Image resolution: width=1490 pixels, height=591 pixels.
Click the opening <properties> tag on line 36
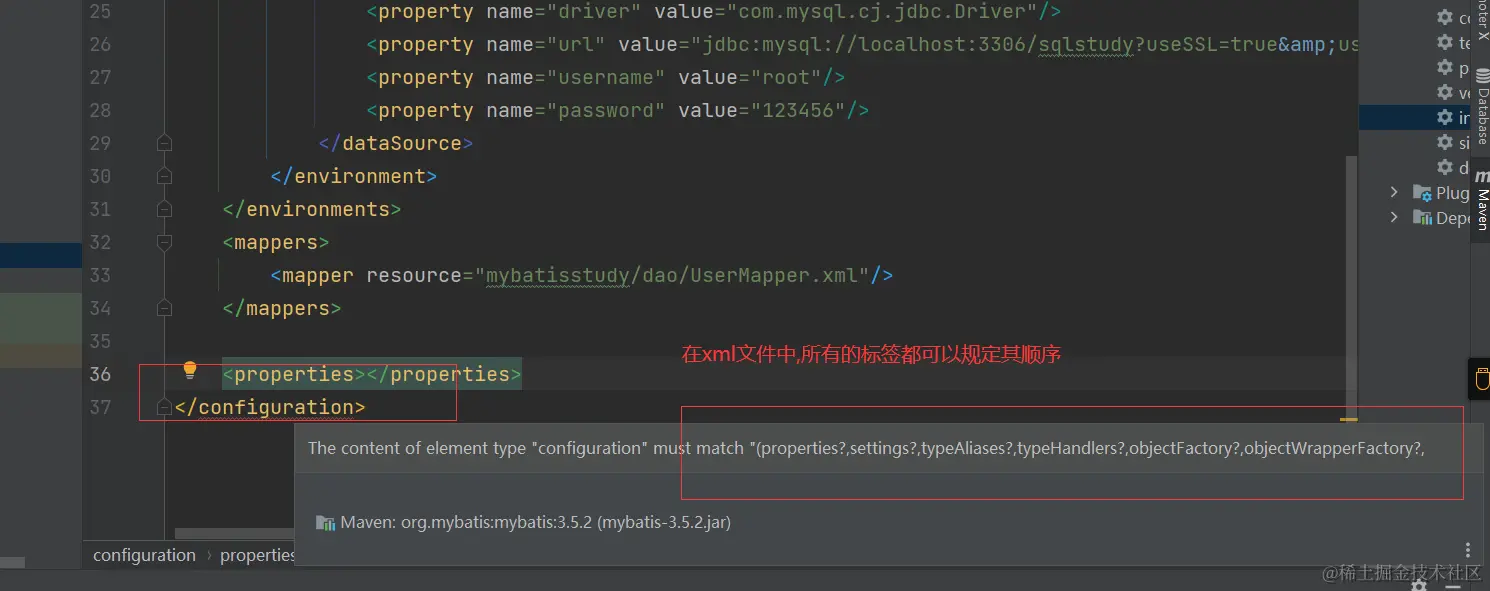294,374
